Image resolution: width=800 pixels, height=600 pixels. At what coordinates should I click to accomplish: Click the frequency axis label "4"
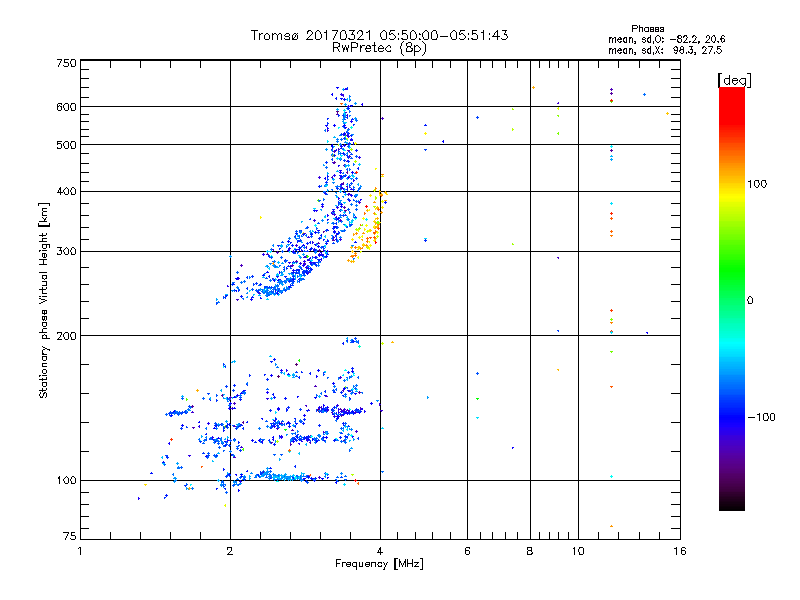pyautogui.click(x=380, y=551)
